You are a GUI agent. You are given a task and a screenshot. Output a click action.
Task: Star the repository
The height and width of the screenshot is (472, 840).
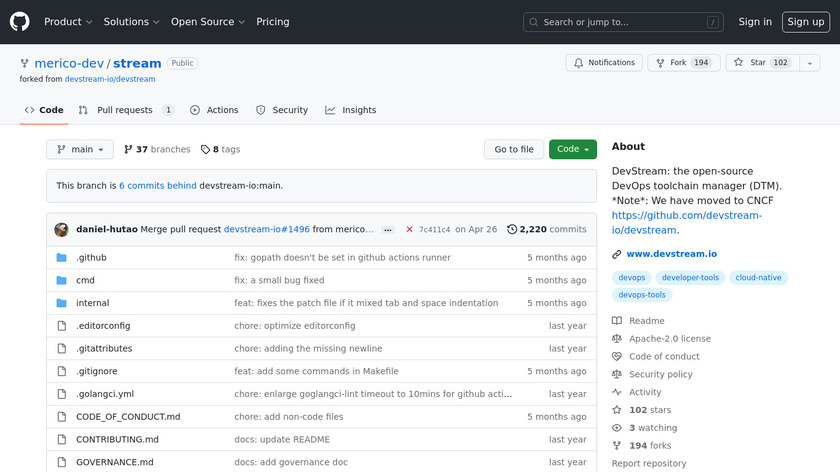[763, 63]
